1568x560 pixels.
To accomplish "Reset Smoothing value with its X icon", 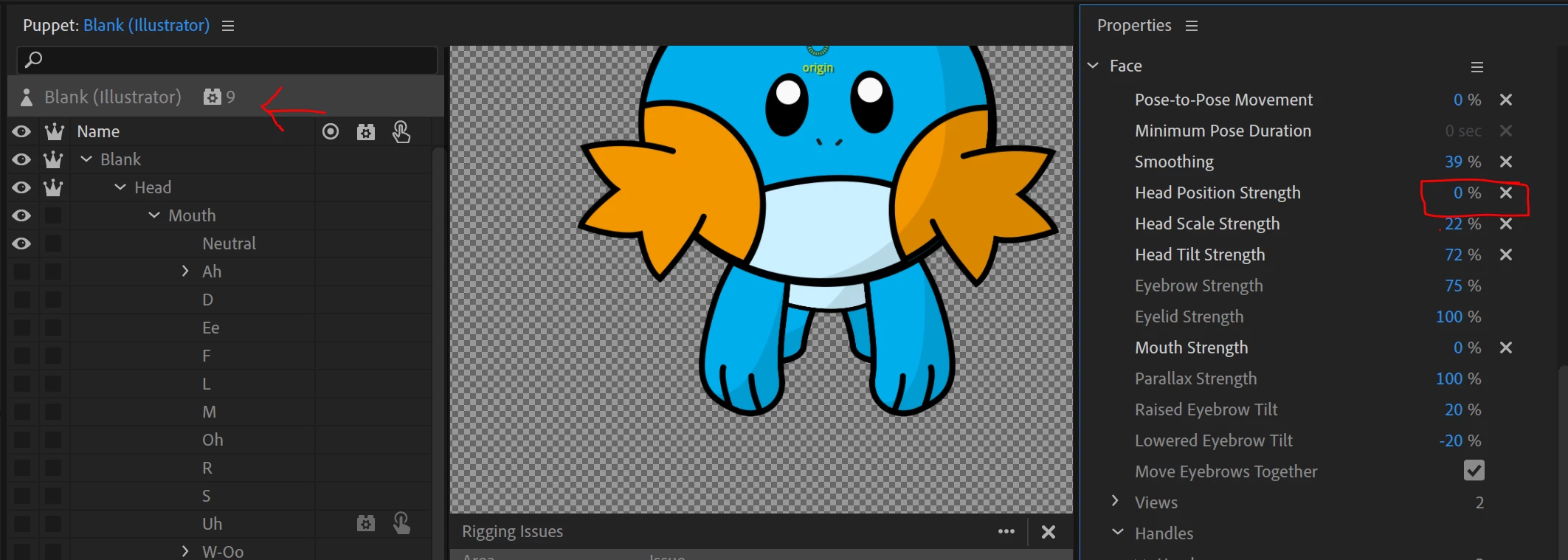I will click(x=1506, y=162).
